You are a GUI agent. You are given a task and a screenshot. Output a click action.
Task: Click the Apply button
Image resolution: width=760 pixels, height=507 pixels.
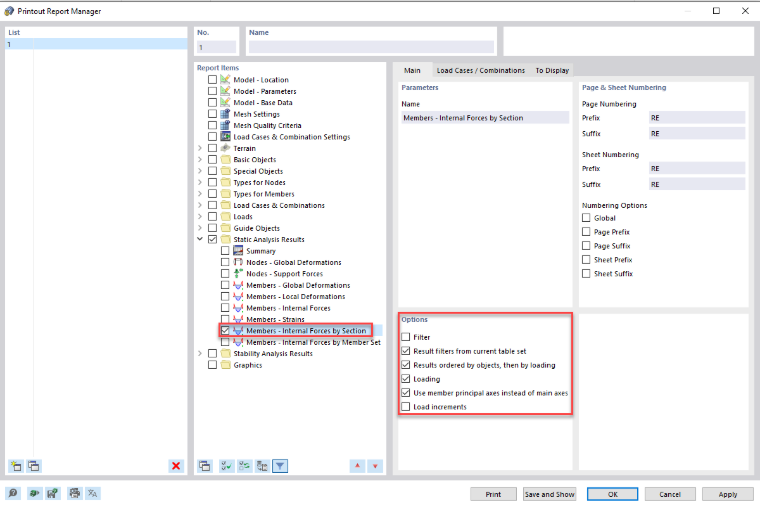point(728,494)
